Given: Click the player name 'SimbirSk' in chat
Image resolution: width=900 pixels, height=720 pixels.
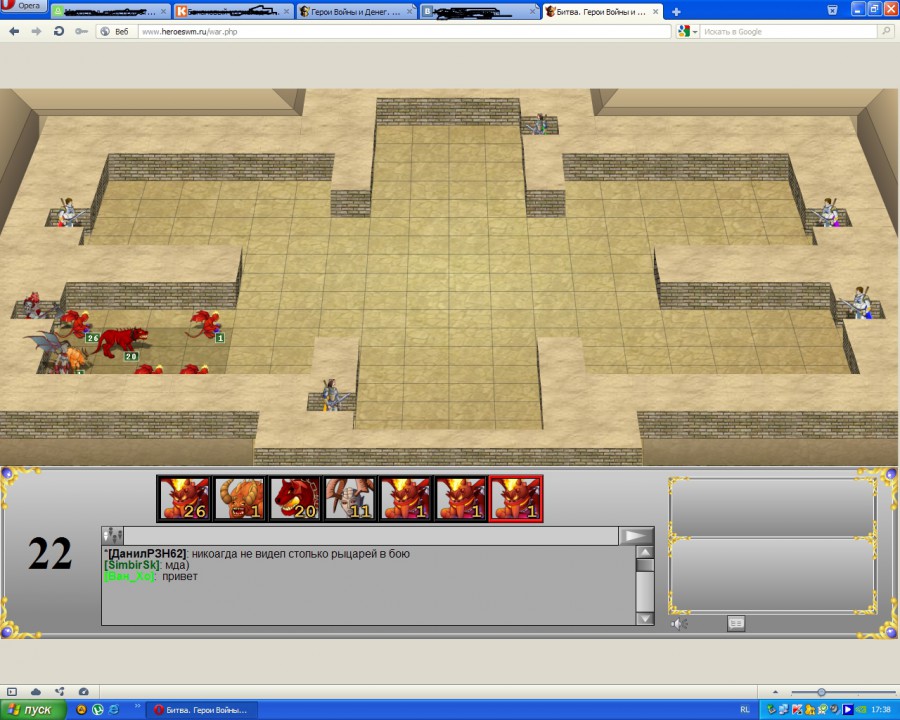Looking at the screenshot, I should pos(131,565).
